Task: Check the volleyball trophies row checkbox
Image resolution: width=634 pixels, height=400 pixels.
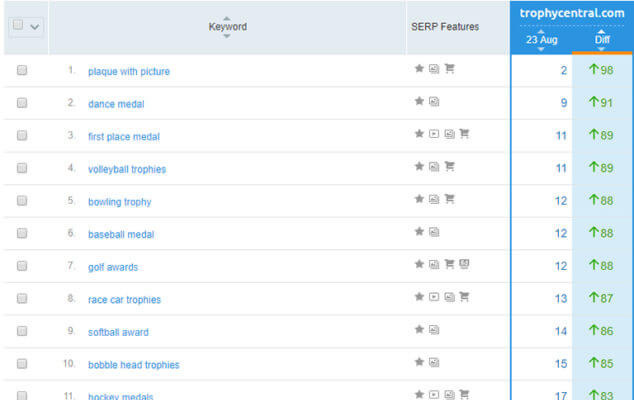Action: (x=22, y=168)
